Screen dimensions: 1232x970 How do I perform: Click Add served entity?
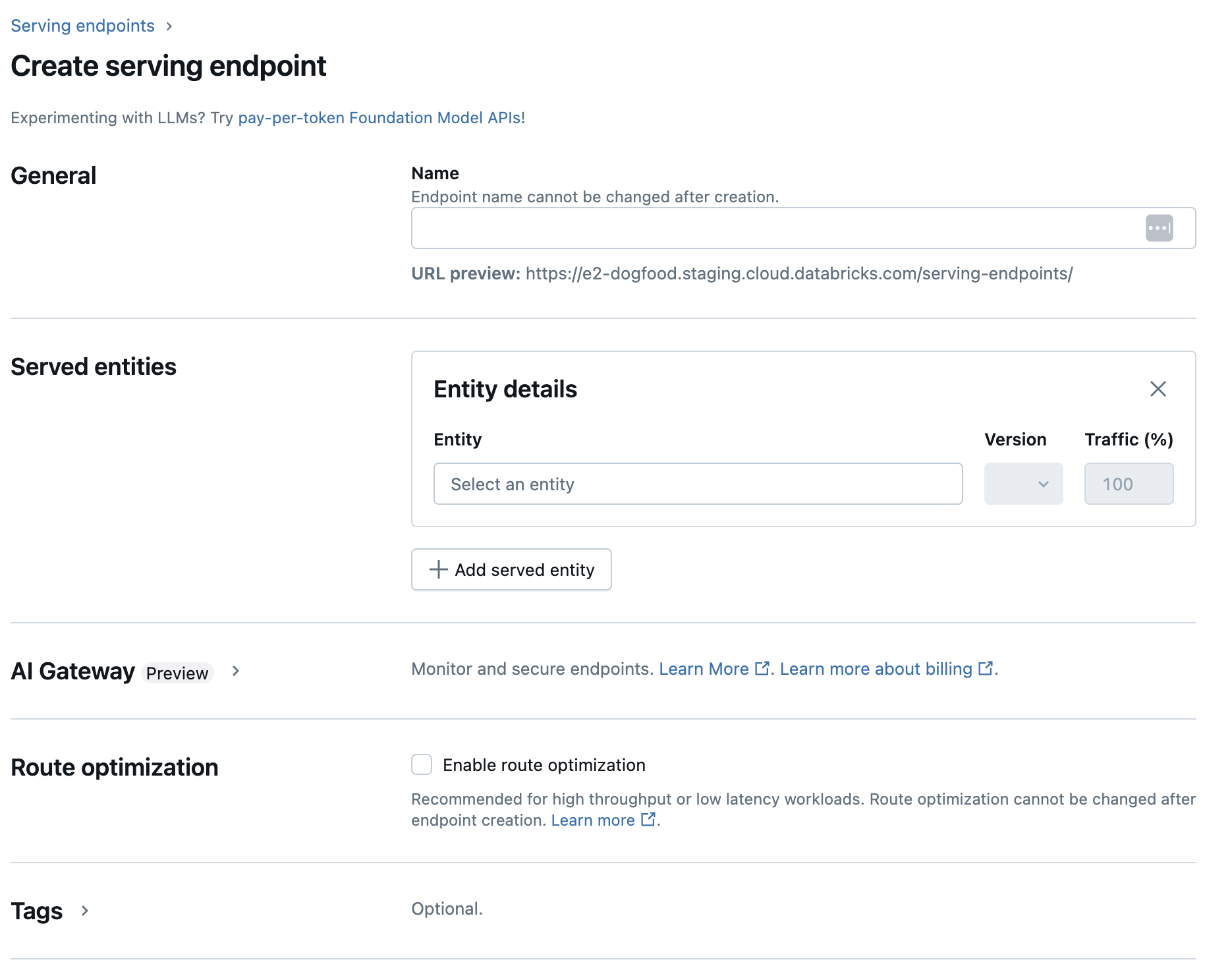pos(511,569)
